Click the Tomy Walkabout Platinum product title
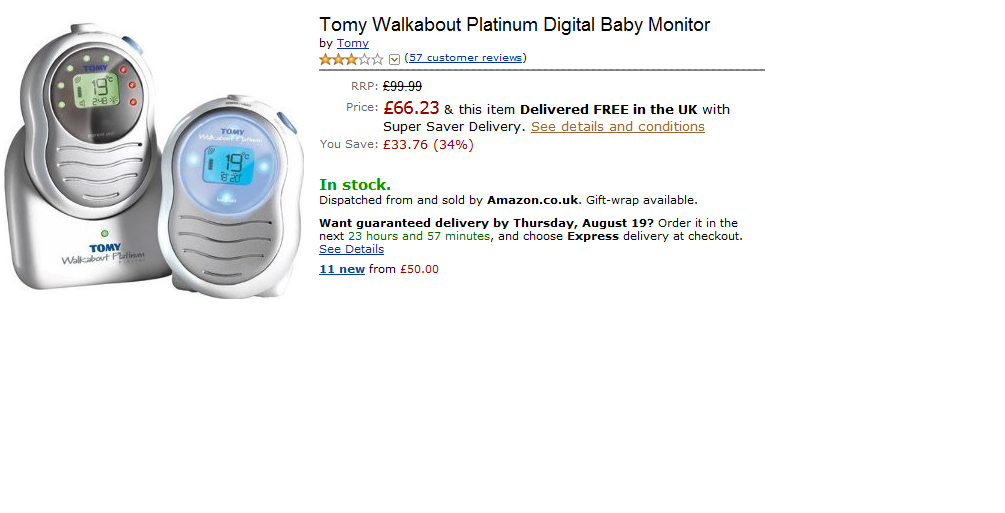 [514, 25]
